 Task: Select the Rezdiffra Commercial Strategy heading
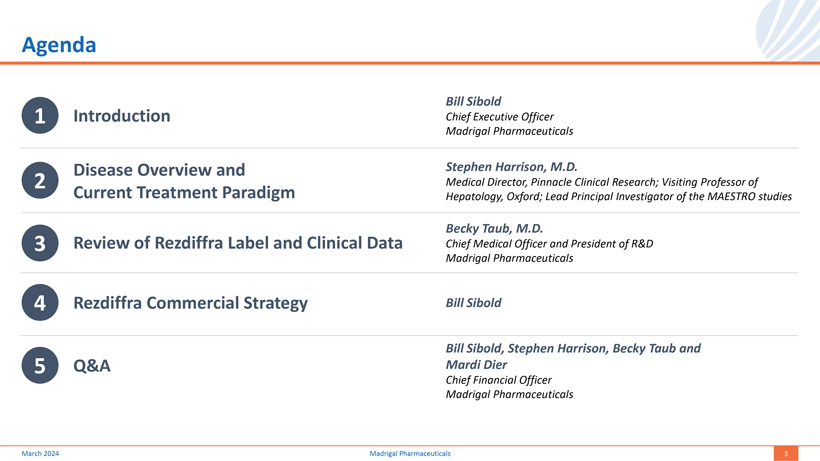click(190, 303)
